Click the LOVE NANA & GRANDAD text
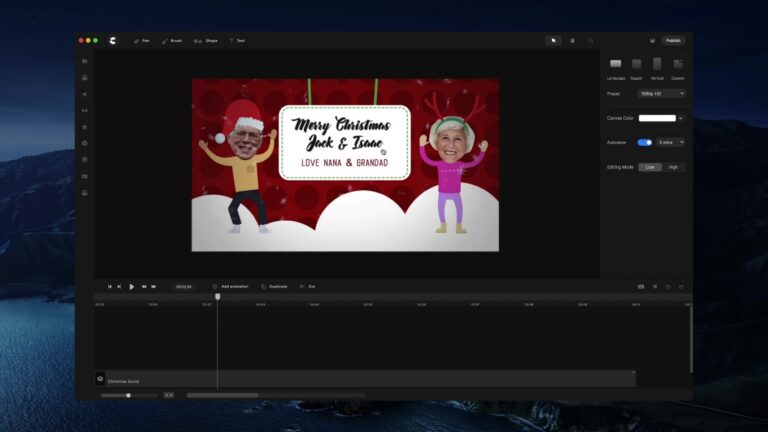 pyautogui.click(x=344, y=163)
